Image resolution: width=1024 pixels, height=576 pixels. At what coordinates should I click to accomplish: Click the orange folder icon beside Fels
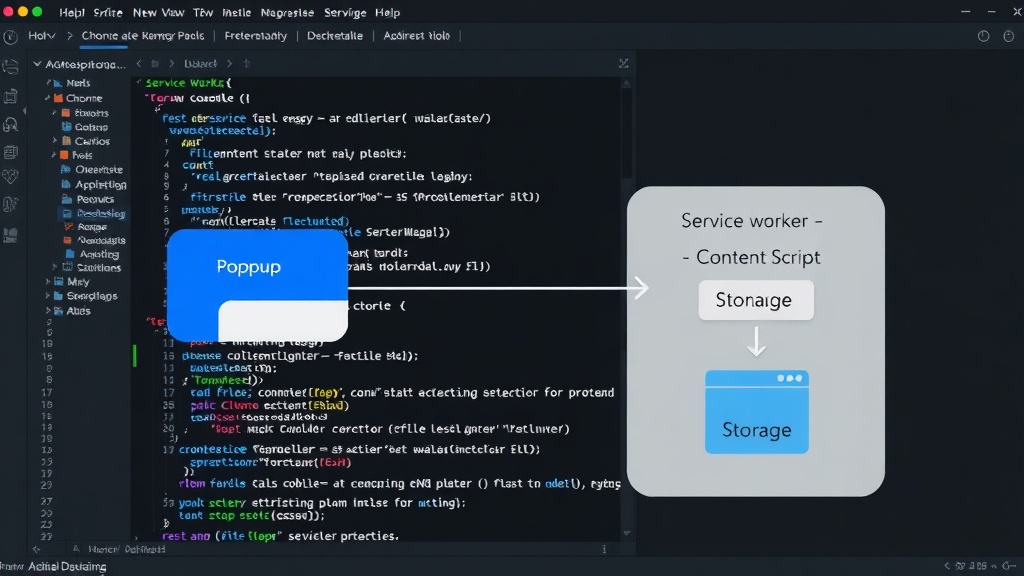click(x=64, y=155)
